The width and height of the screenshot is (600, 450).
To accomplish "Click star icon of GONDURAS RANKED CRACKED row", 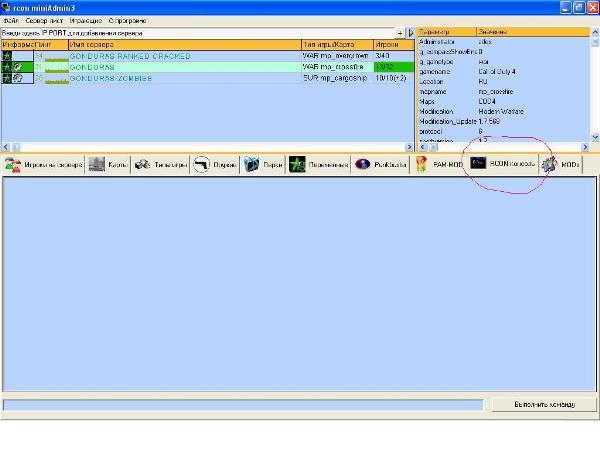I will coord(7,56).
